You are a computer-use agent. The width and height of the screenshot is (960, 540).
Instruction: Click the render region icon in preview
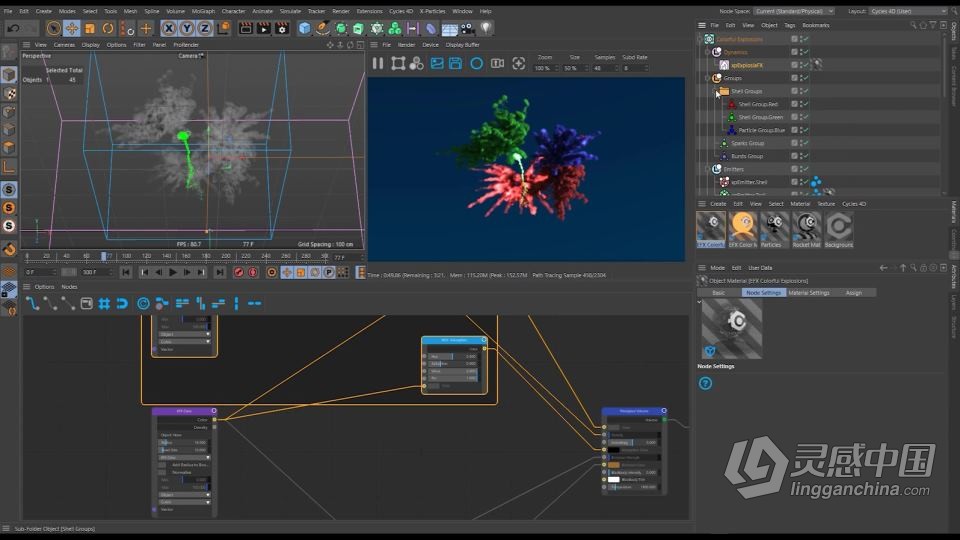coord(398,64)
